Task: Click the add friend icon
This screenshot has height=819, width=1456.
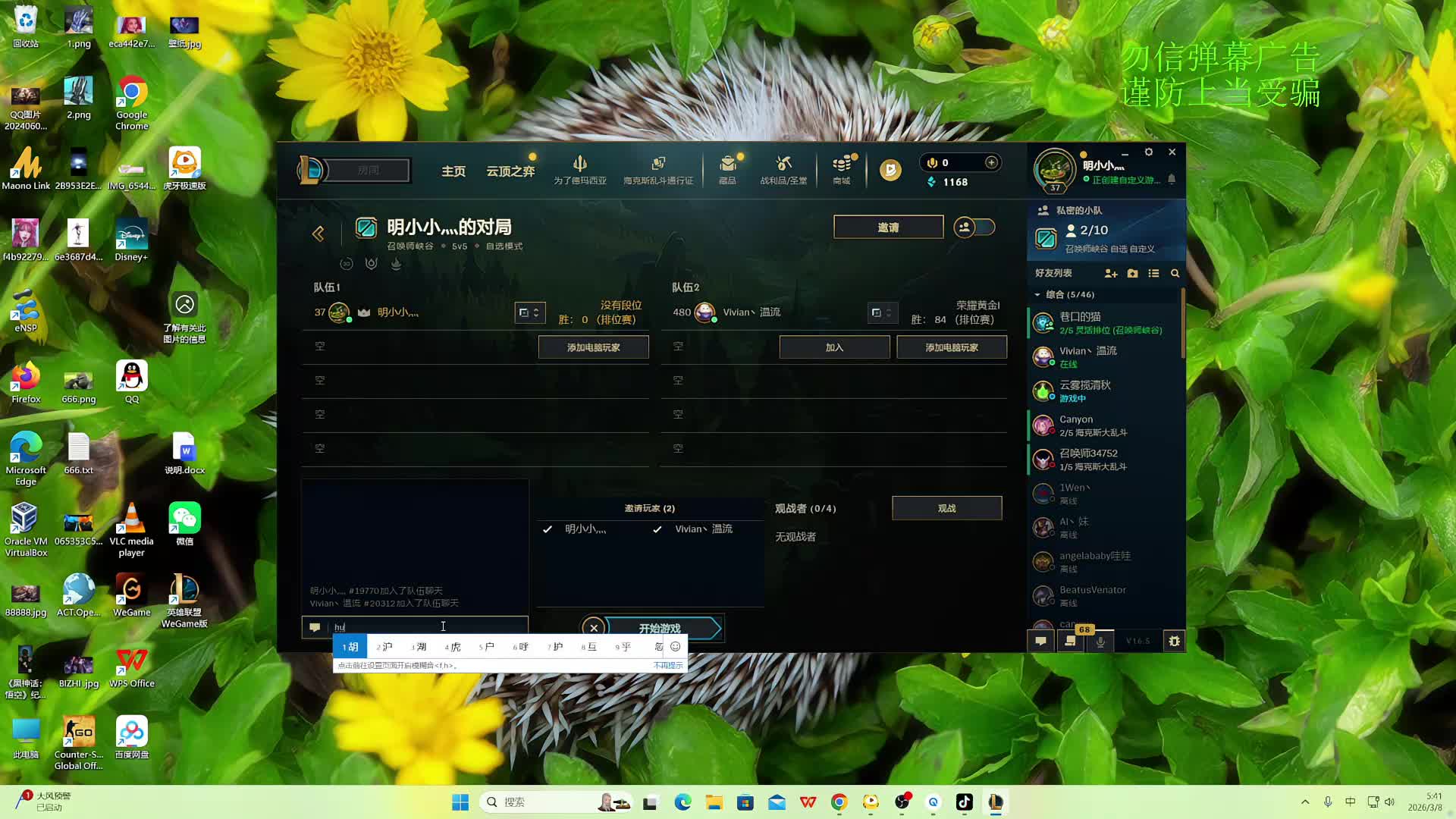Action: (x=1111, y=273)
